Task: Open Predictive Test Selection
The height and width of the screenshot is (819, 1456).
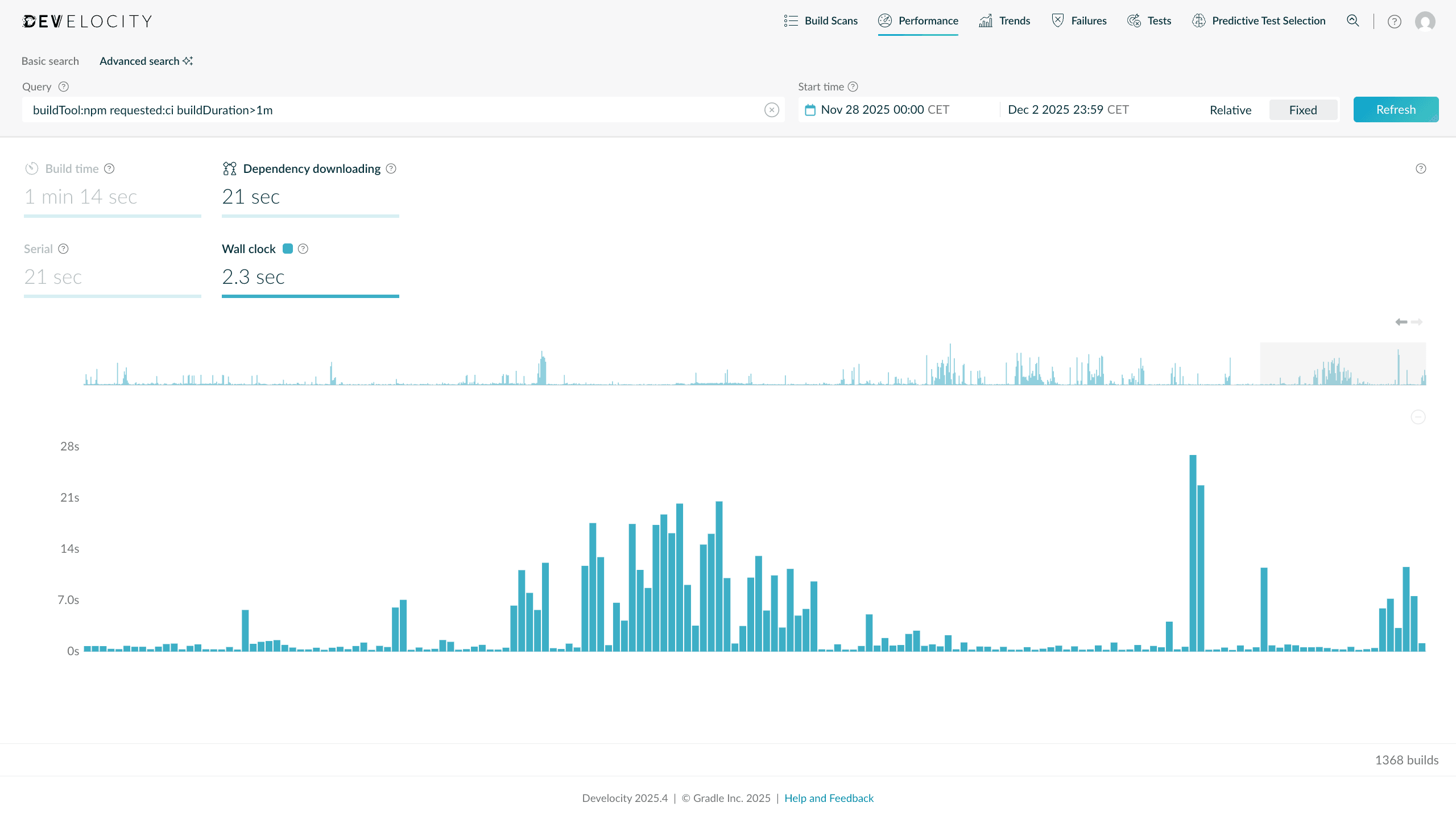Action: click(1268, 20)
